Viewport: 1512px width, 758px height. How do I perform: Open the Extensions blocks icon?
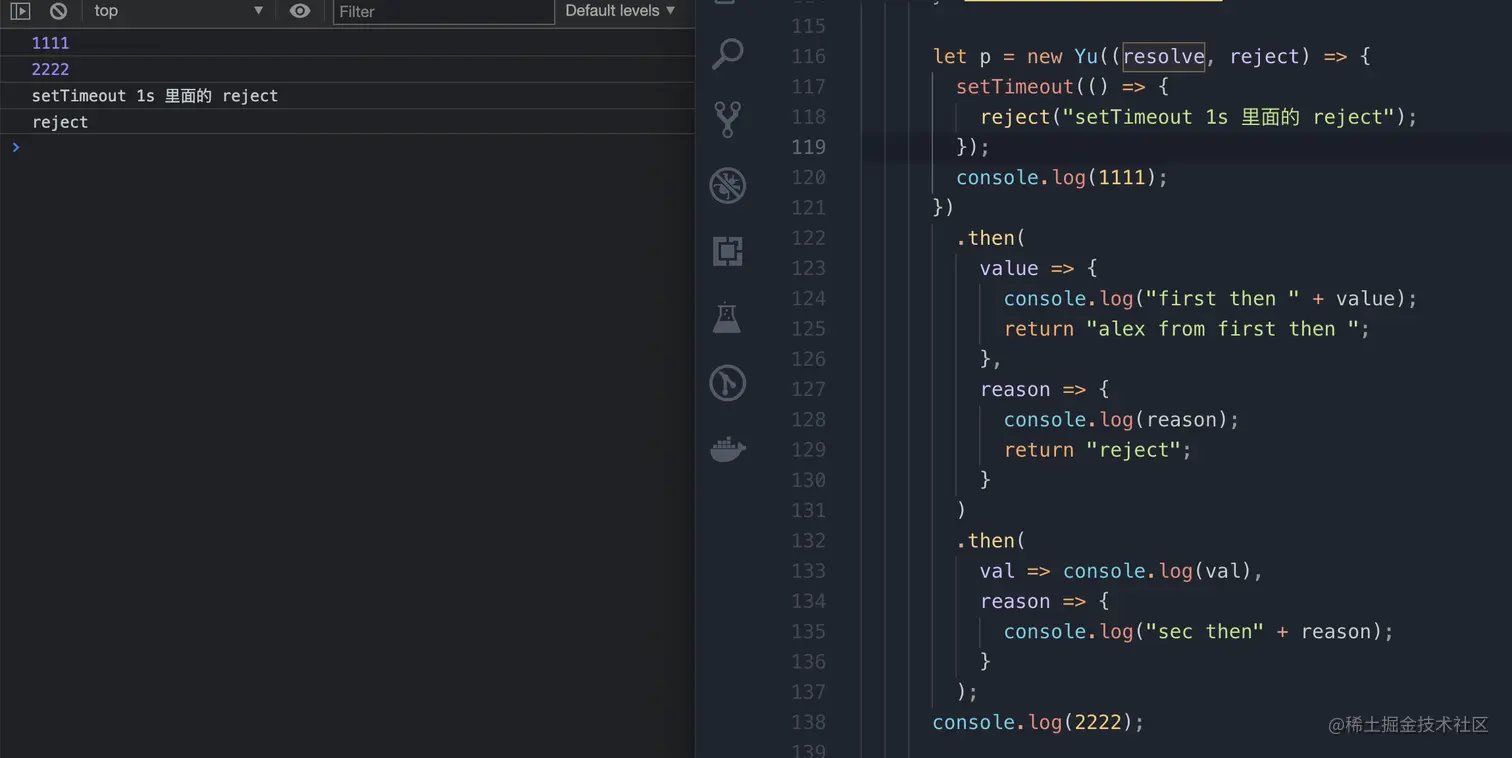coord(727,251)
